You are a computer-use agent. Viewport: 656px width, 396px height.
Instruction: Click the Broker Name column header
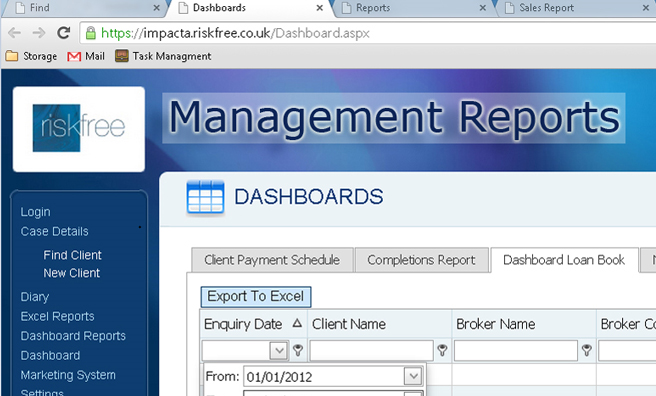524,324
